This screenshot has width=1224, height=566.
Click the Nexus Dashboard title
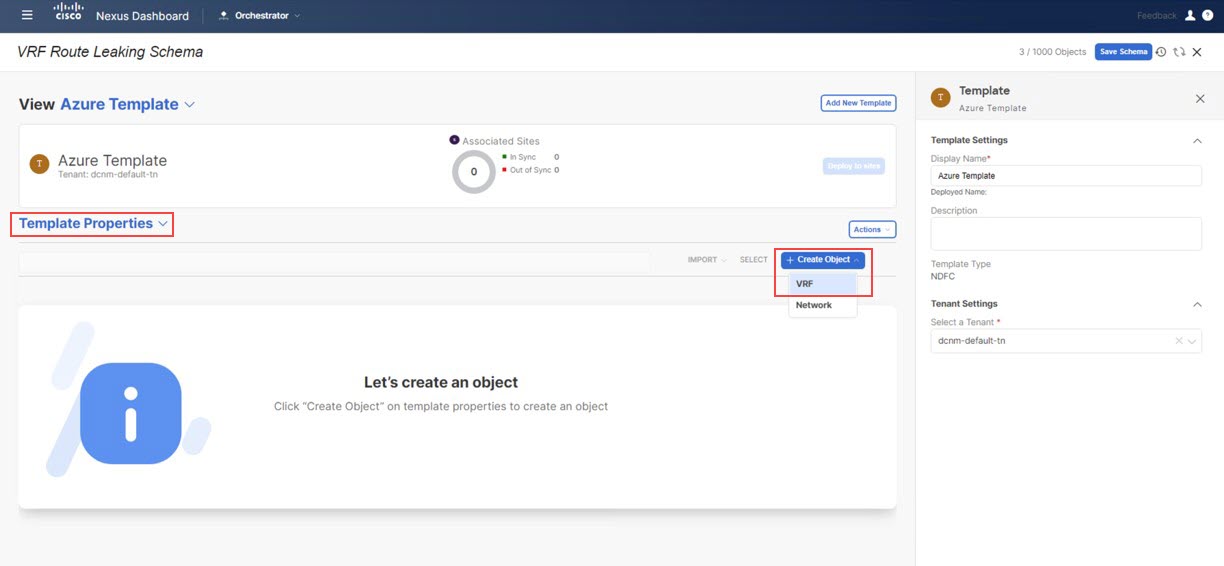pyautogui.click(x=142, y=16)
